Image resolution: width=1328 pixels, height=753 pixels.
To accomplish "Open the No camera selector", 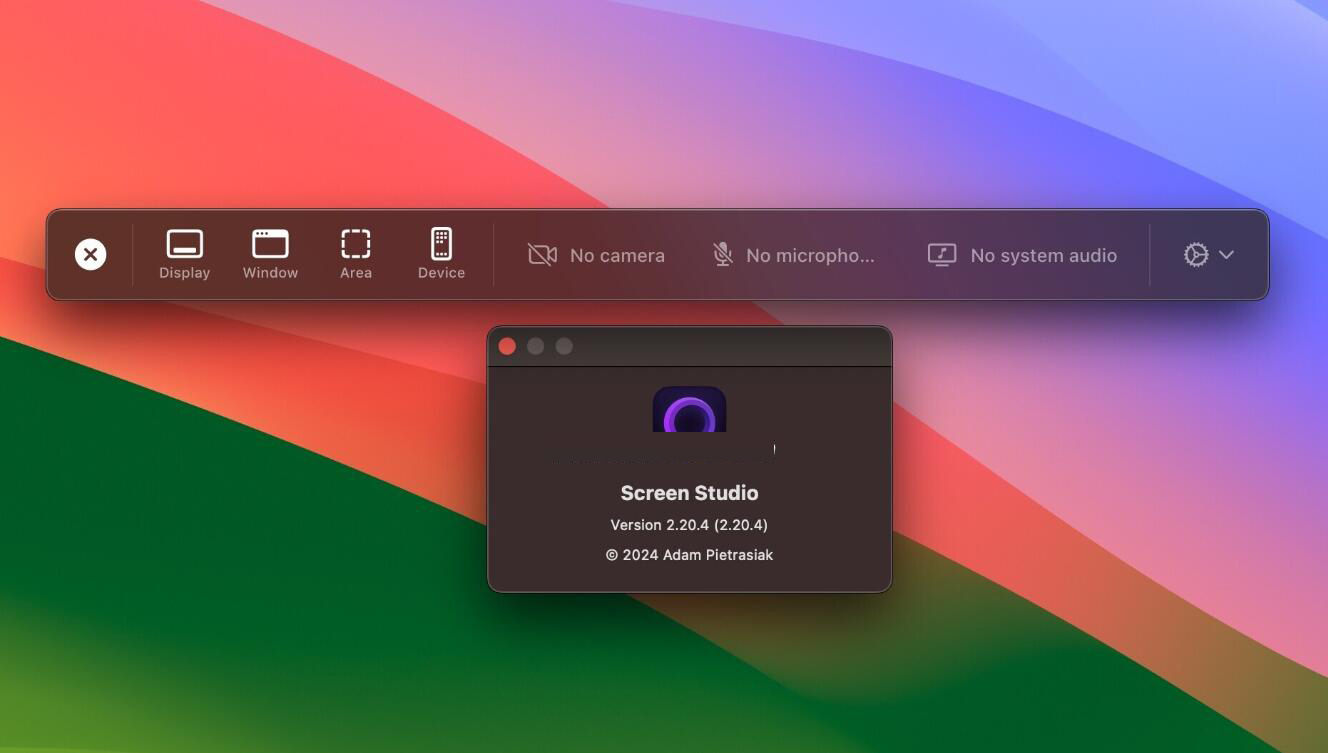I will coord(596,255).
